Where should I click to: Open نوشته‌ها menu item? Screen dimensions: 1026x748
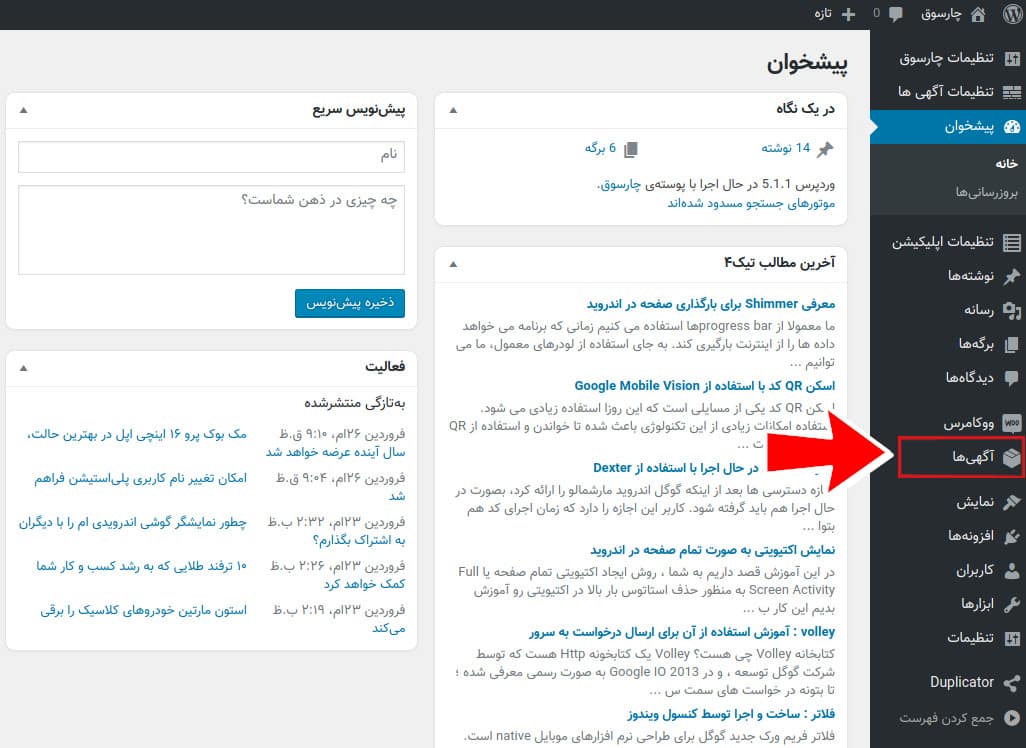(x=971, y=276)
